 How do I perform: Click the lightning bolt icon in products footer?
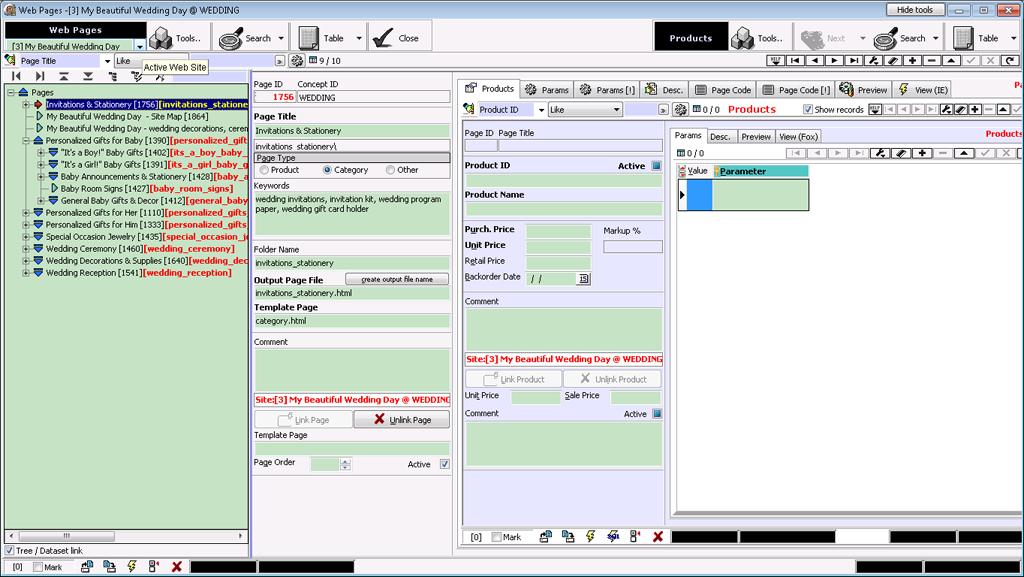[590, 537]
